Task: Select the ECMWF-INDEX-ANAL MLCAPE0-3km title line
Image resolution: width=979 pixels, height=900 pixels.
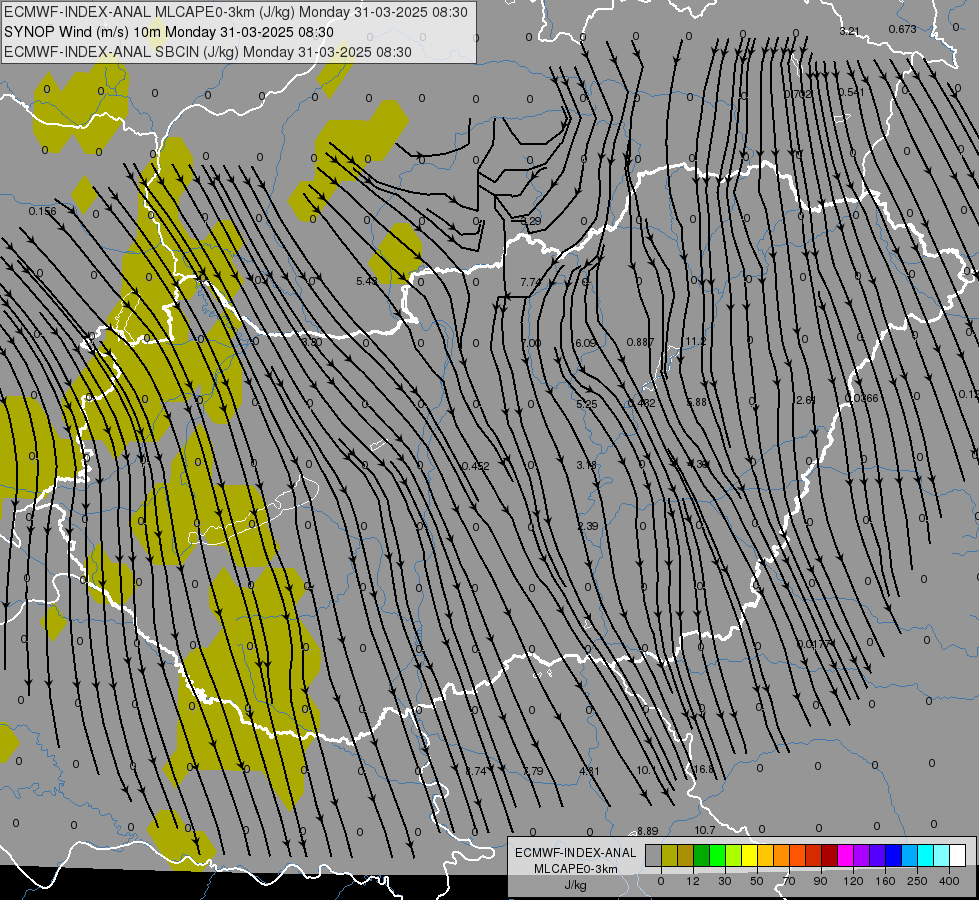Action: pos(235,12)
